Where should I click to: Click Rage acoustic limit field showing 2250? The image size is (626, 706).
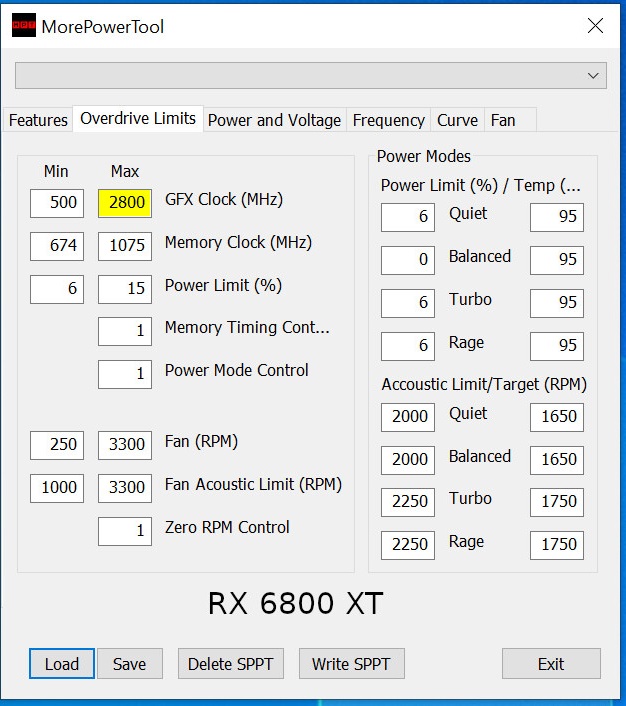(408, 545)
